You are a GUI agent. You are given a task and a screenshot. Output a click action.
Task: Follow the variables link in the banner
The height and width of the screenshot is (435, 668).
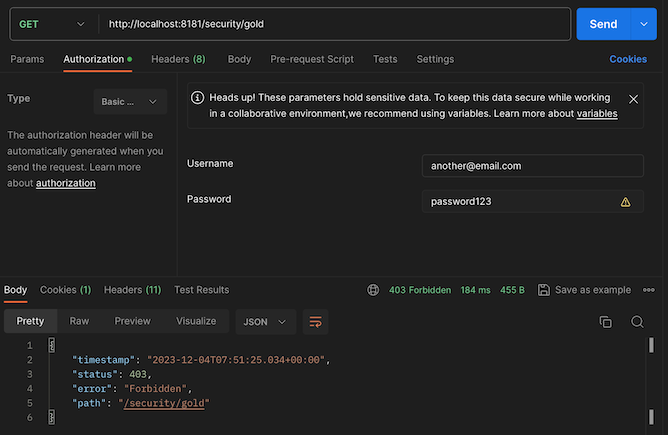[x=597, y=114]
